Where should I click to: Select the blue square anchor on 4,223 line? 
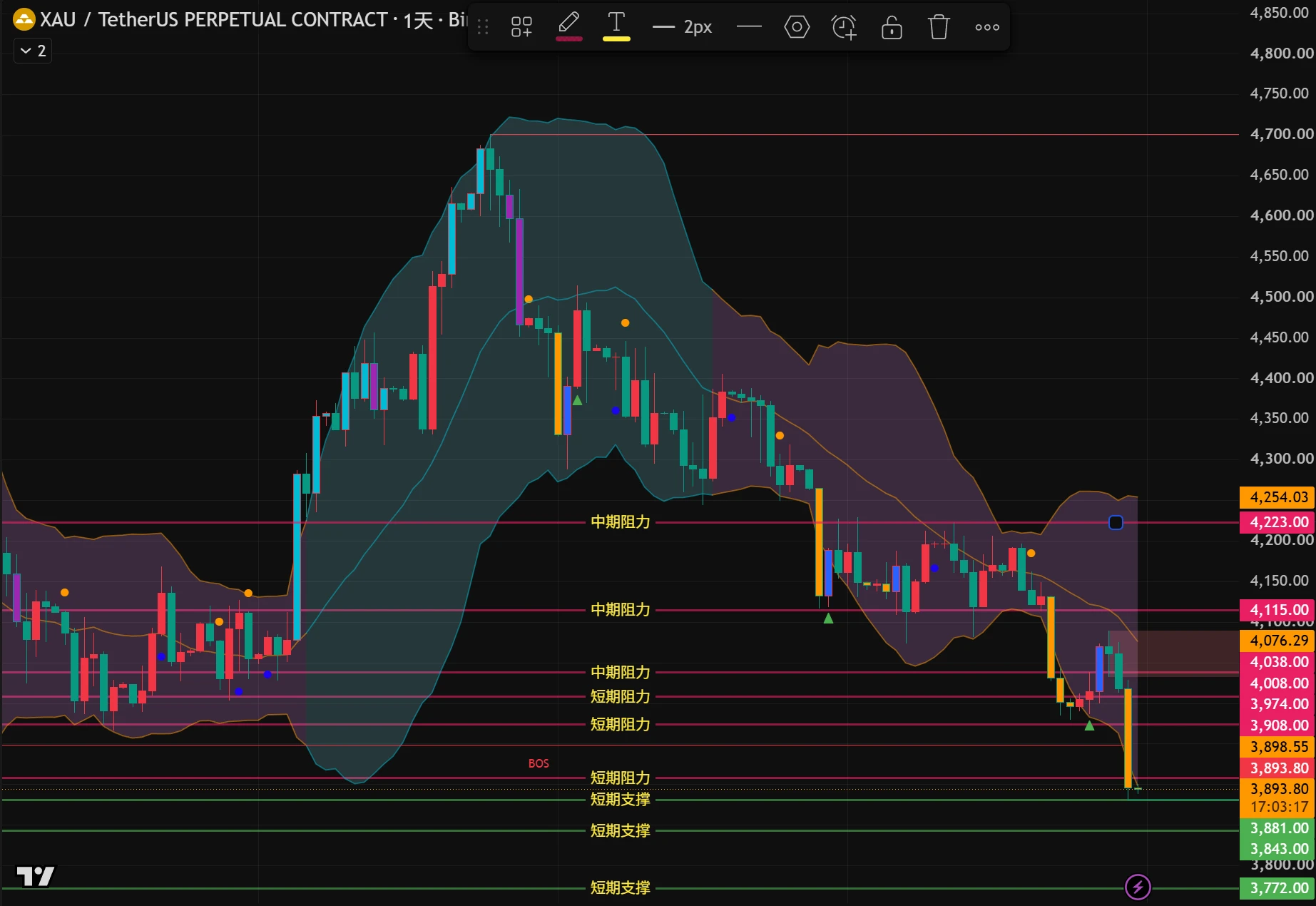pos(1116,523)
